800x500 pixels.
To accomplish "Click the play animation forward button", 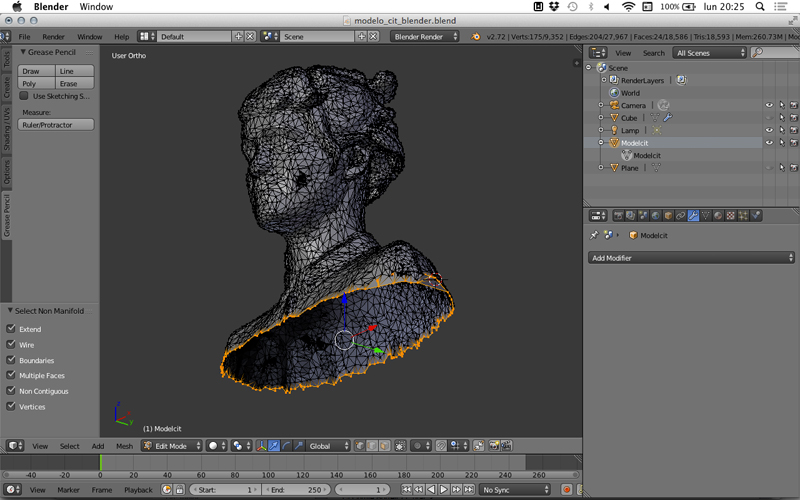I will point(443,490).
